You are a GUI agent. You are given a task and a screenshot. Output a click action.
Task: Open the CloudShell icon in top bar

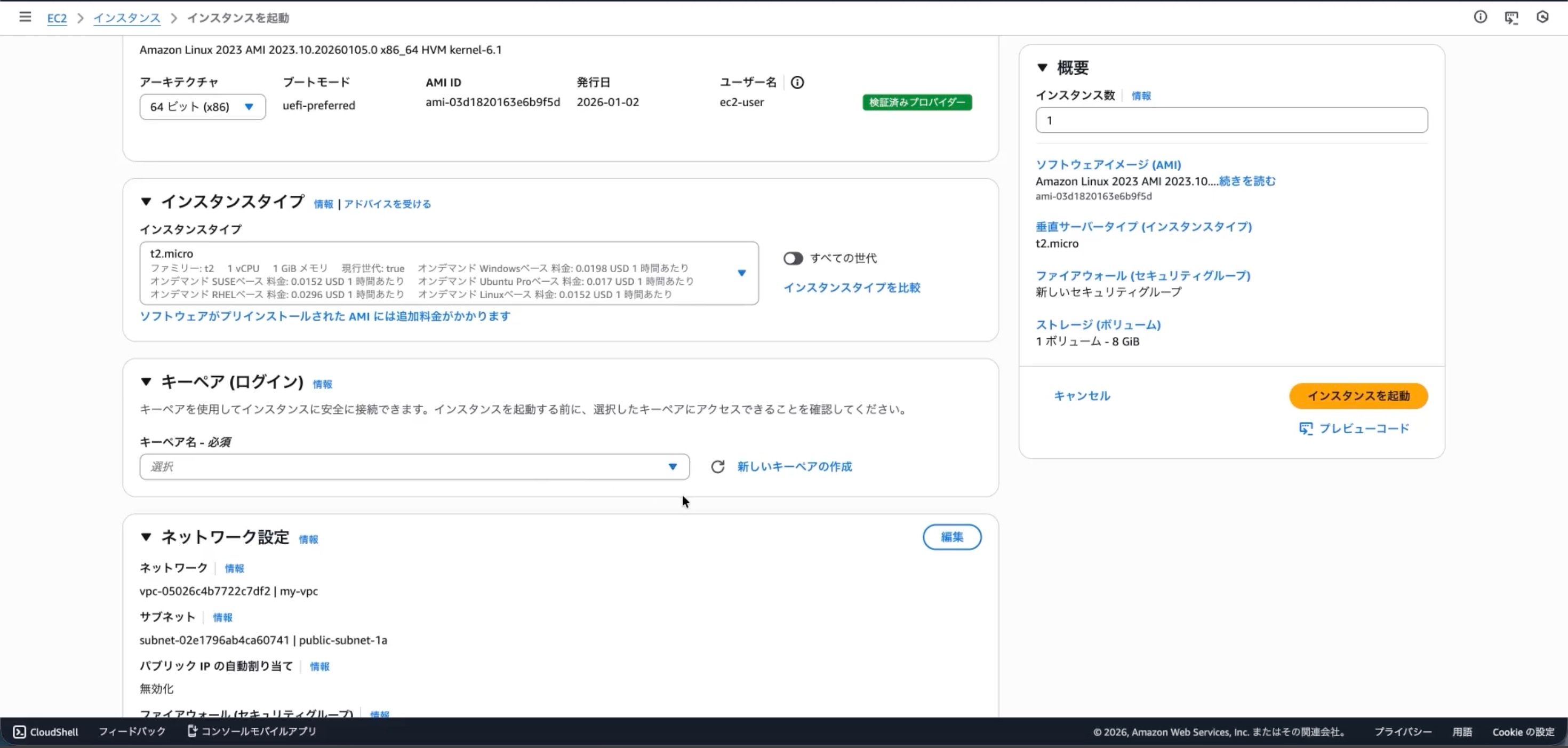point(1511,18)
